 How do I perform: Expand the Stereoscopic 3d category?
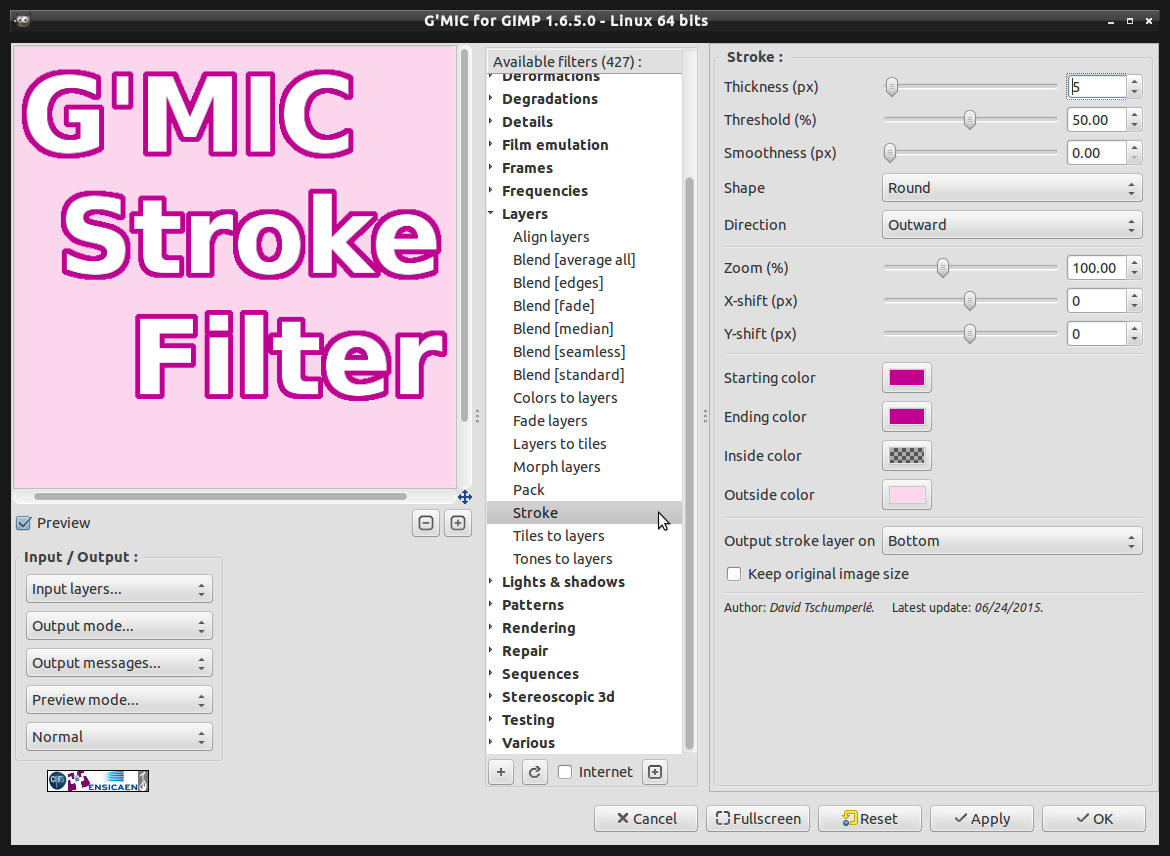(491, 696)
